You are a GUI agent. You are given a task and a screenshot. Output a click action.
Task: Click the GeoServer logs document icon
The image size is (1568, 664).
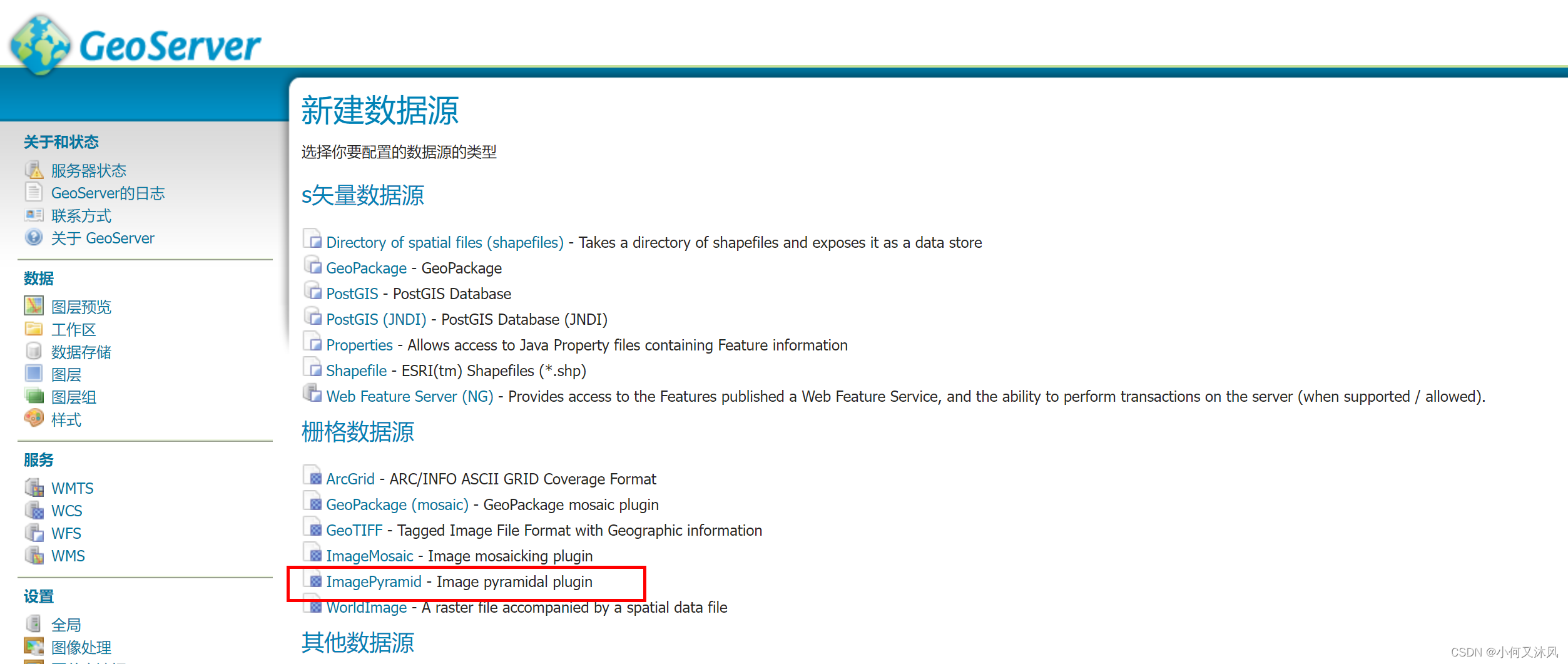point(34,192)
